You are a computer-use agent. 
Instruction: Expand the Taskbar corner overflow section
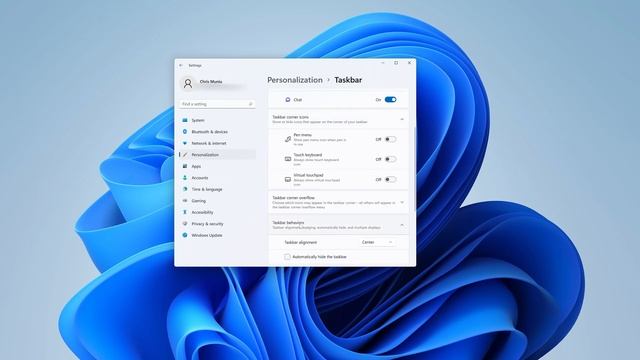coord(402,202)
